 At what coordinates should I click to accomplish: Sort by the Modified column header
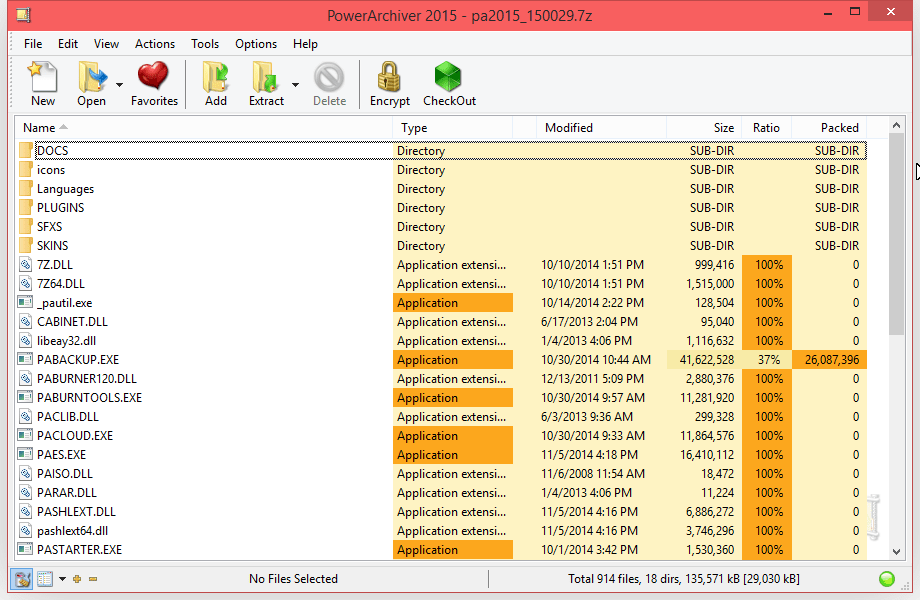tap(601, 128)
